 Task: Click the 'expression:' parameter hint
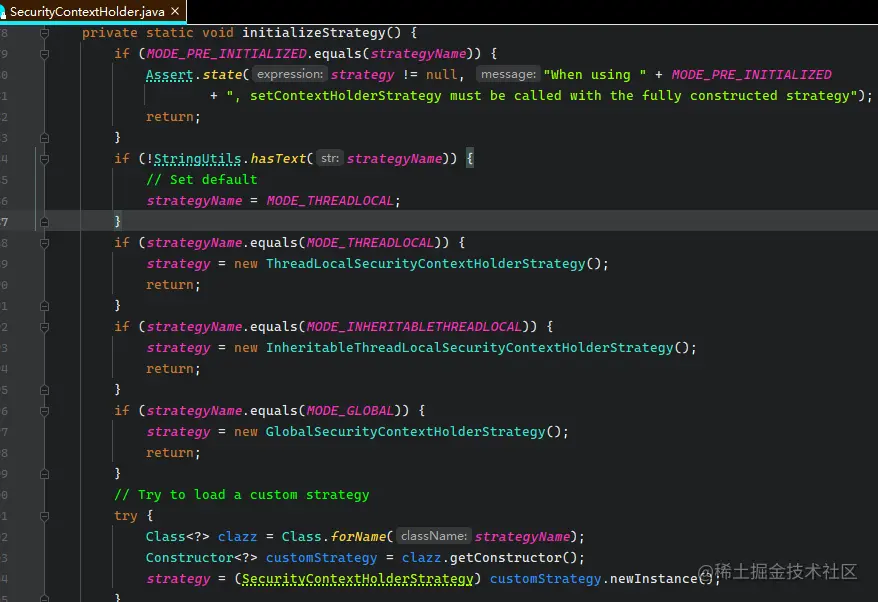(289, 74)
